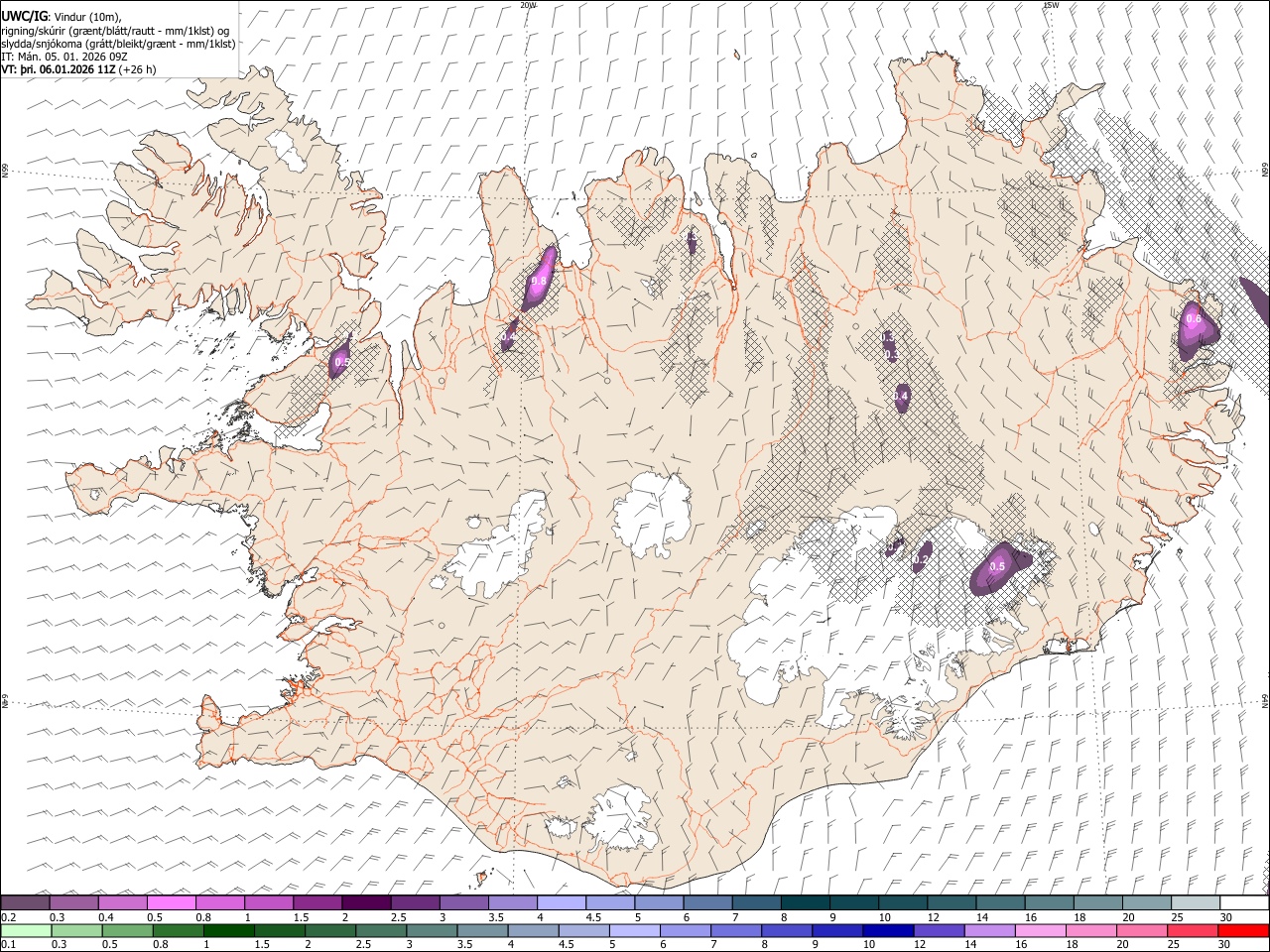The width and height of the screenshot is (1270, 952).
Task: Click the 0.5 snowfall blob in the Westfjords
Action: (341, 359)
